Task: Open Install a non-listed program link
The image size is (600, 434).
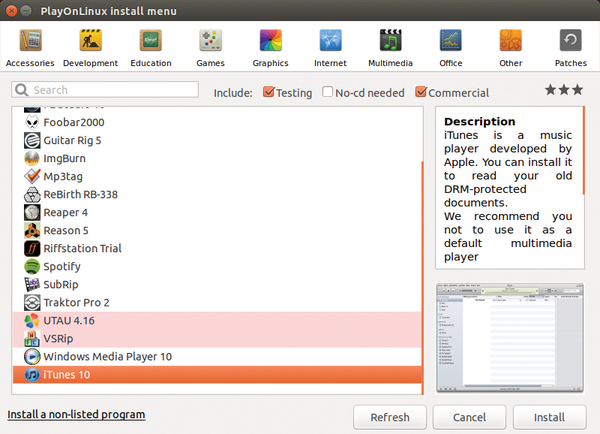Action: pyautogui.click(x=76, y=414)
